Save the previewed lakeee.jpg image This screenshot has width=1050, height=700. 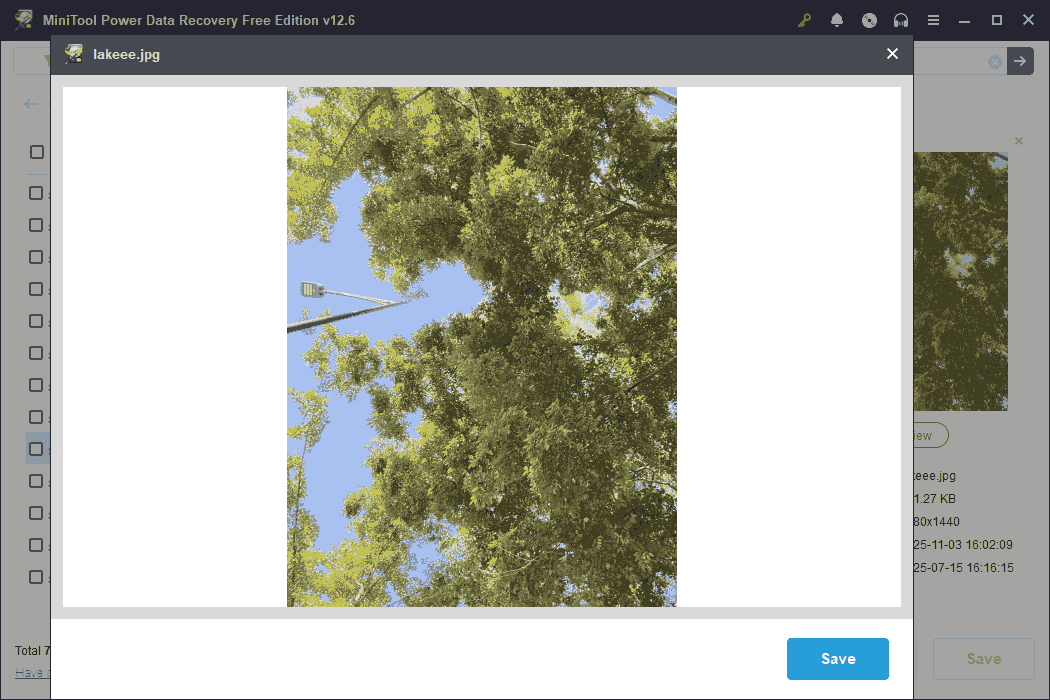click(837, 658)
